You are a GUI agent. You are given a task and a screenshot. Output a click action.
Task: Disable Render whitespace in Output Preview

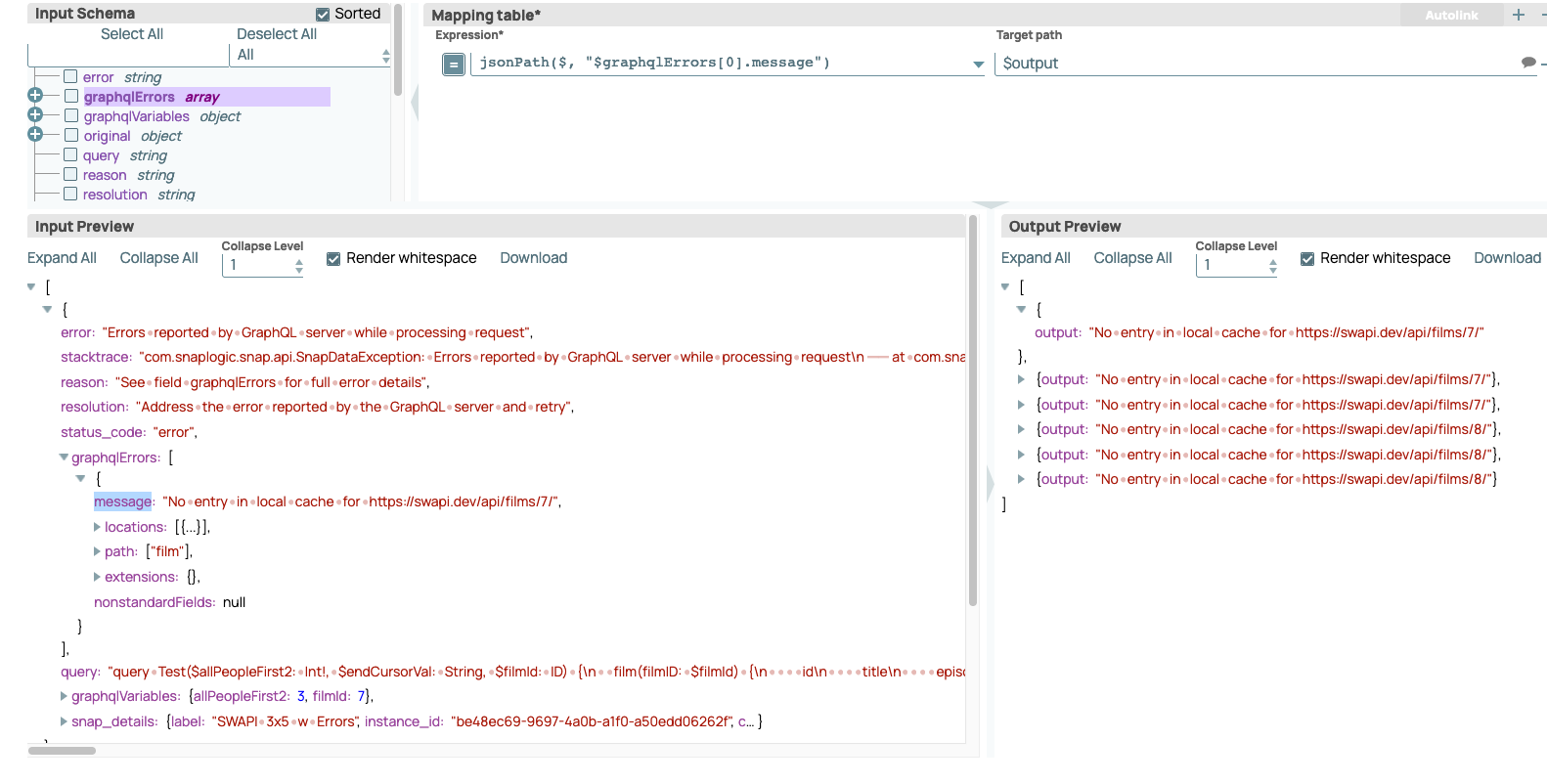point(1307,259)
